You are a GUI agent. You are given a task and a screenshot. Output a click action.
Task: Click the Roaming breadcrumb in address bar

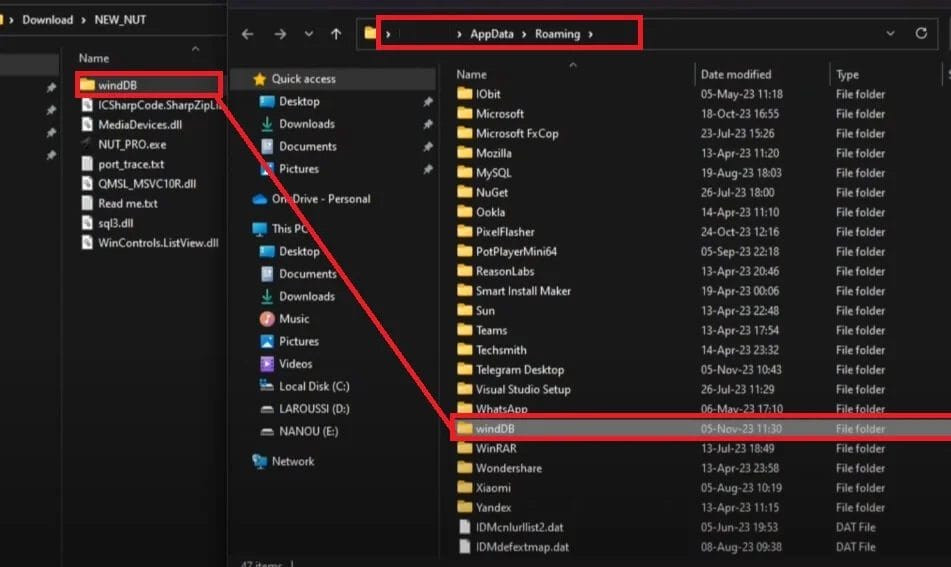point(557,34)
